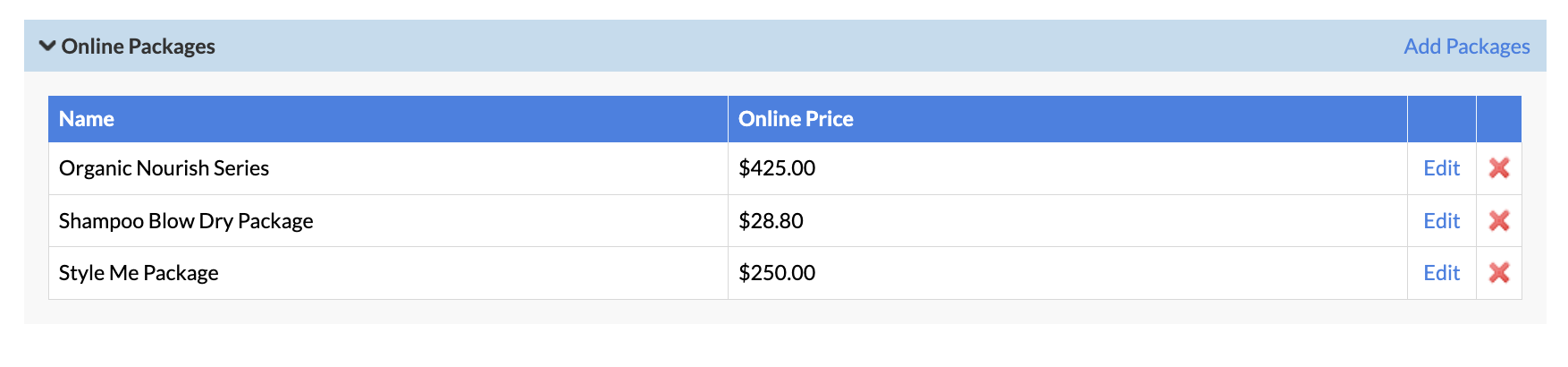Click the Online Price column header
The image size is (1568, 367).
click(x=1067, y=119)
